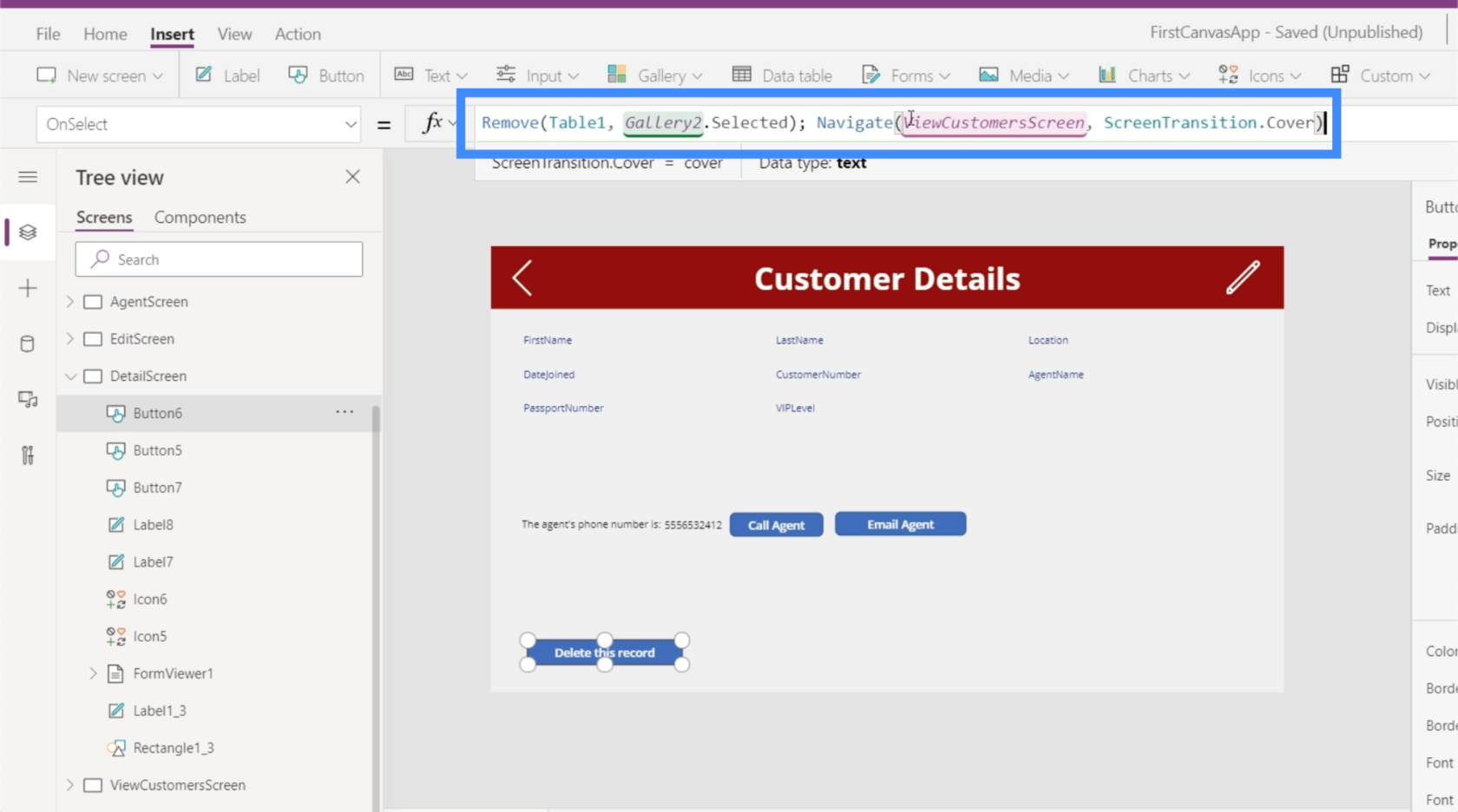Screen dimensions: 1458x812
Task: Insert a Data table from the ribbon
Action: click(x=782, y=75)
